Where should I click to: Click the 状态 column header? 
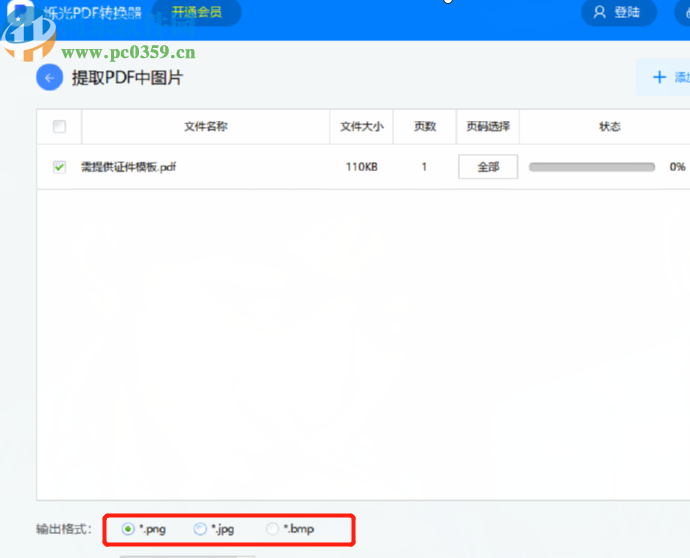pos(610,127)
